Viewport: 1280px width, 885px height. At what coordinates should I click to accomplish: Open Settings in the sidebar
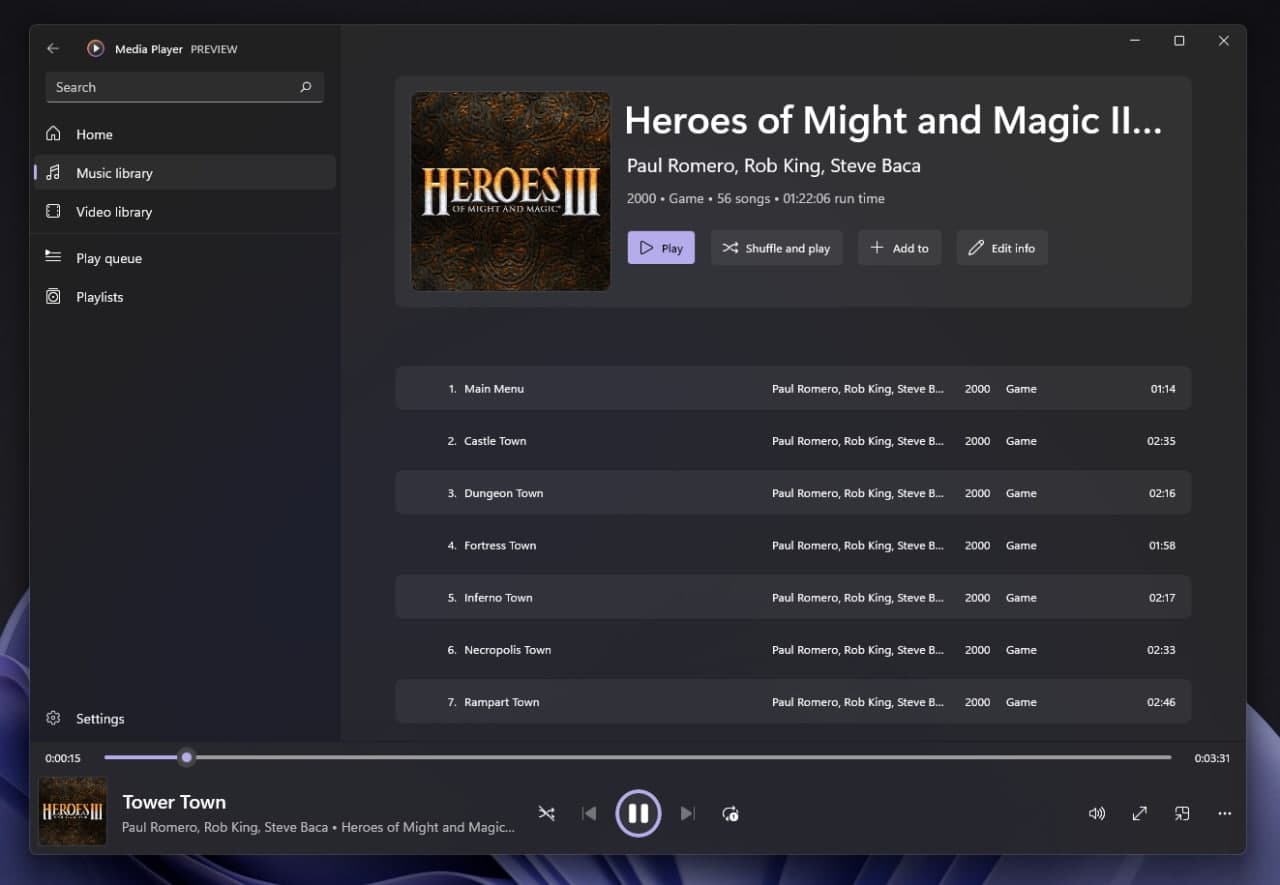pyautogui.click(x=100, y=719)
